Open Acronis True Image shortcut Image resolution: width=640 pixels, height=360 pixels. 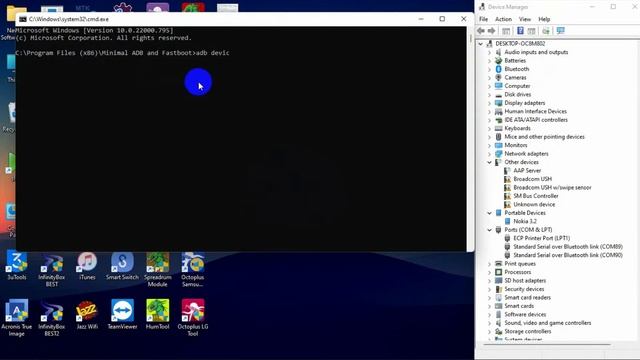16,318
